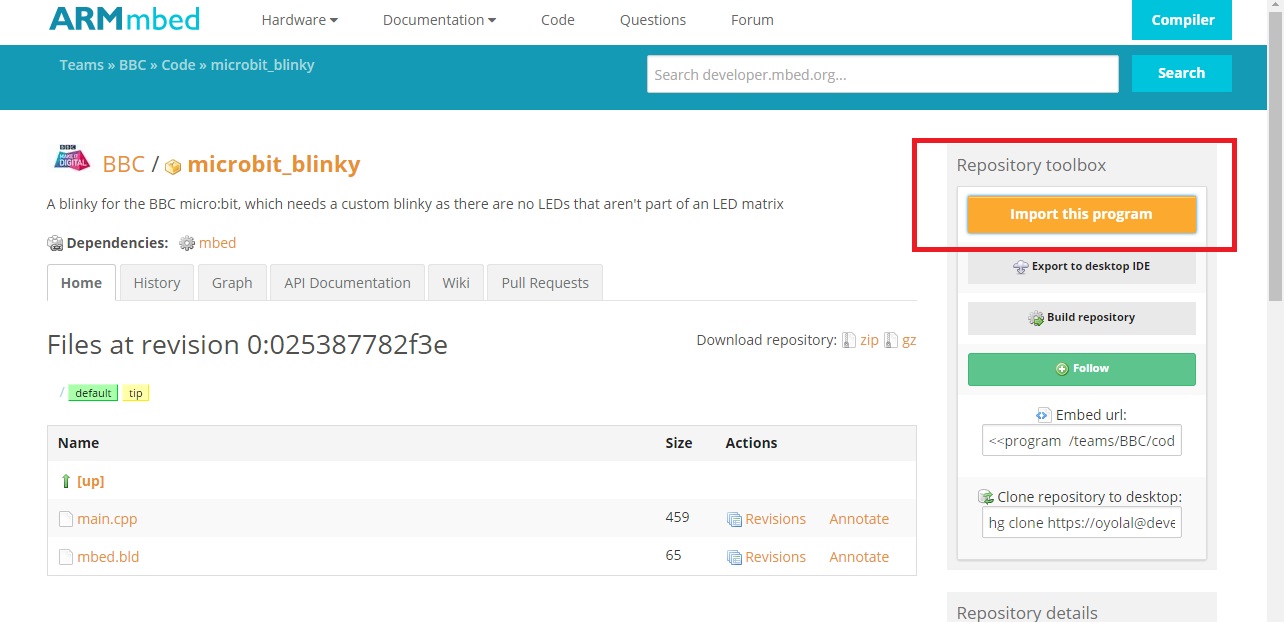Click the Clone repository icon

[986, 496]
